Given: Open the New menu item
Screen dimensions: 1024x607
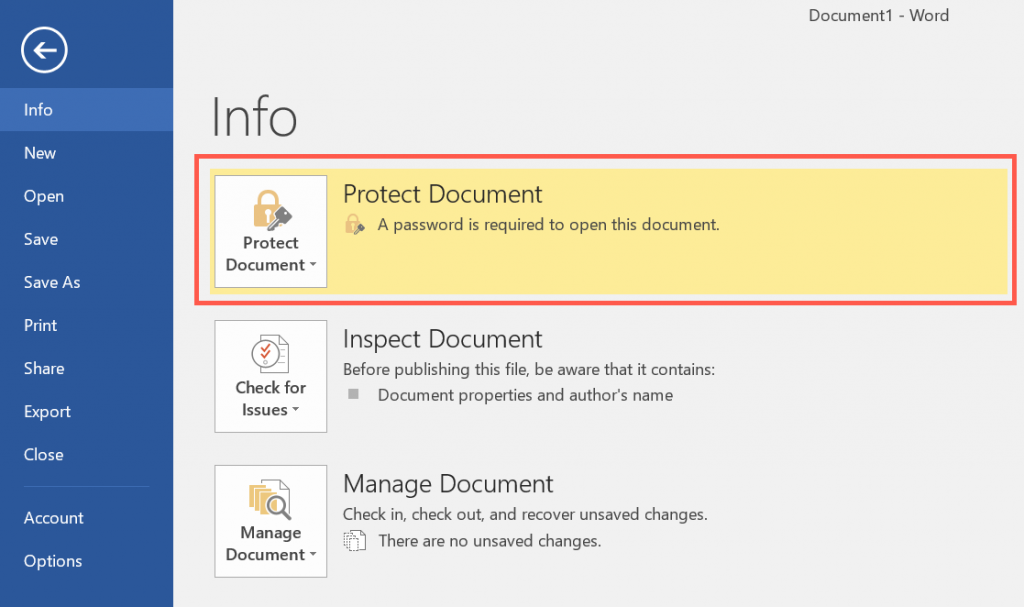Looking at the screenshot, I should pos(40,153).
